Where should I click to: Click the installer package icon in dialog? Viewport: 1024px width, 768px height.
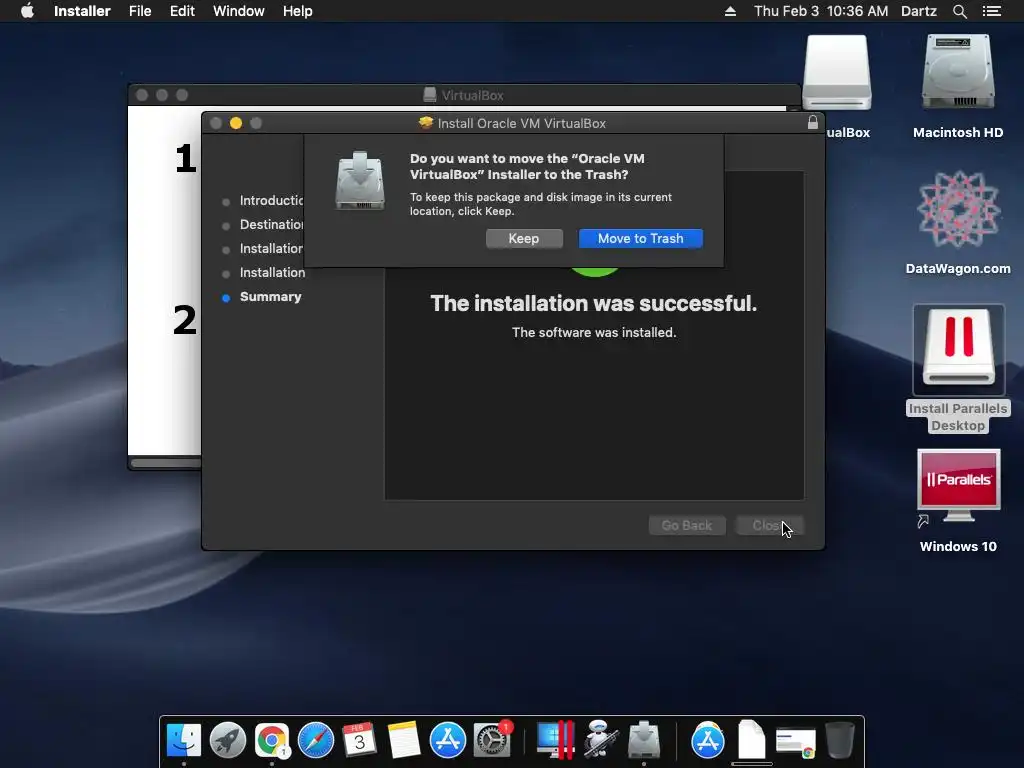(360, 181)
